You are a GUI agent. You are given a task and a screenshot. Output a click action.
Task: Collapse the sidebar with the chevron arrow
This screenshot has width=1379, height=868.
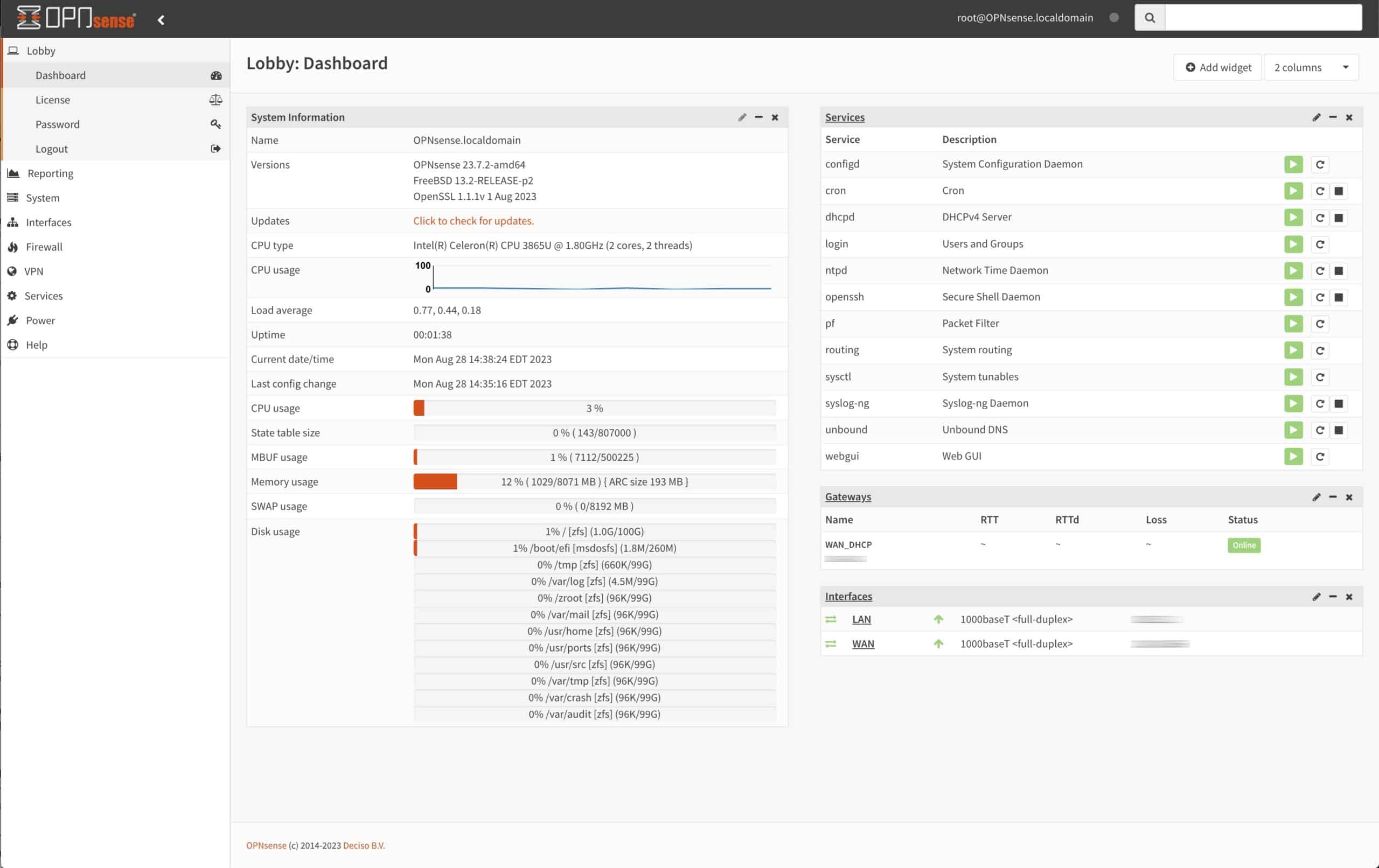pyautogui.click(x=161, y=19)
